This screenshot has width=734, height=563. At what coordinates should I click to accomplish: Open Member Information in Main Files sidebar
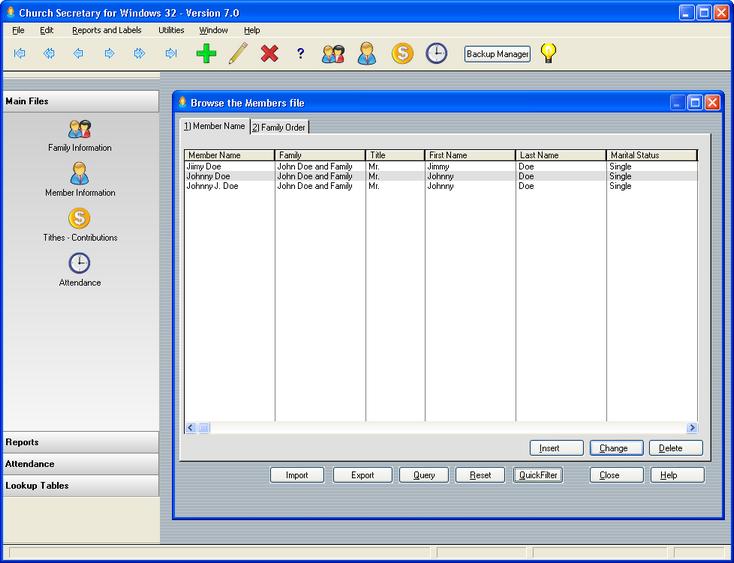click(x=80, y=180)
